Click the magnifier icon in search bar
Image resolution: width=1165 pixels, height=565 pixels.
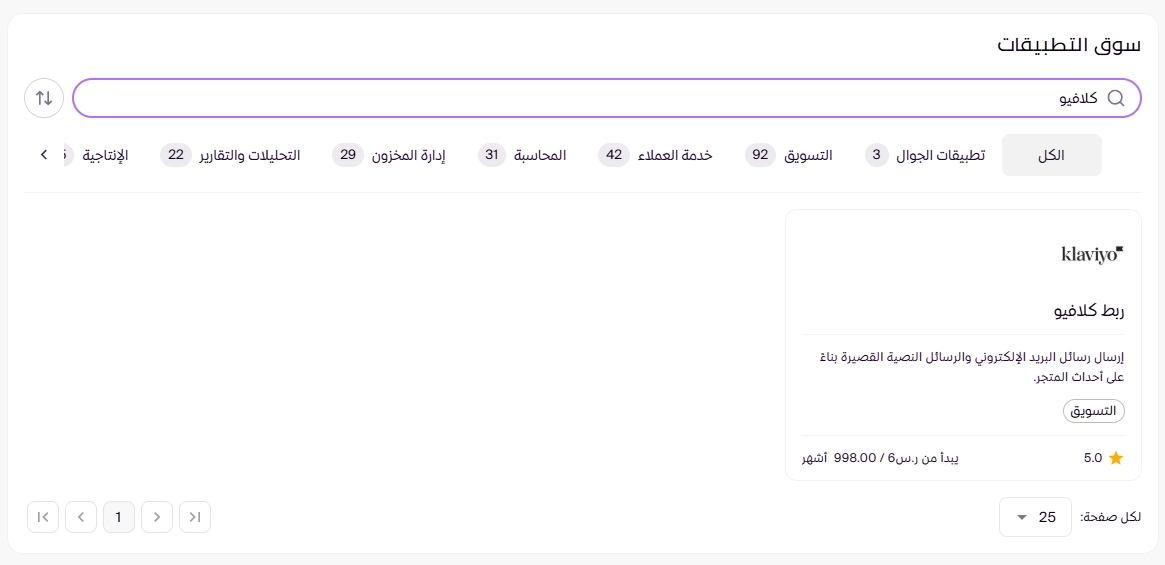point(1116,98)
